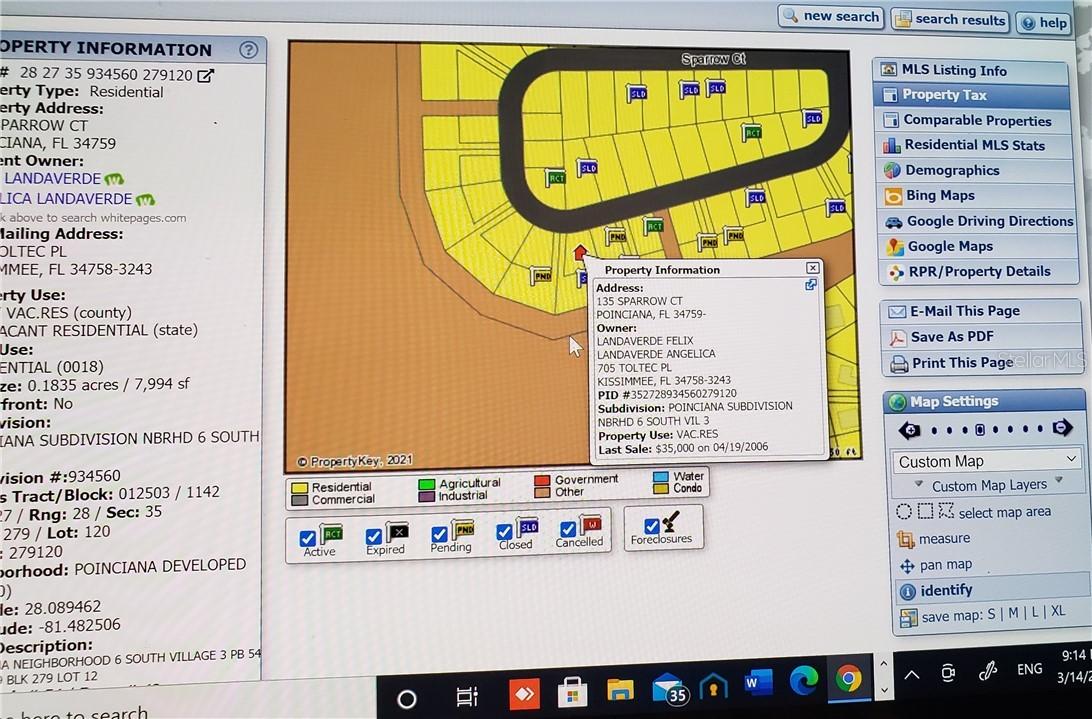The image size is (1092, 719).
Task: Click the search results button
Action: pyautogui.click(x=951, y=20)
